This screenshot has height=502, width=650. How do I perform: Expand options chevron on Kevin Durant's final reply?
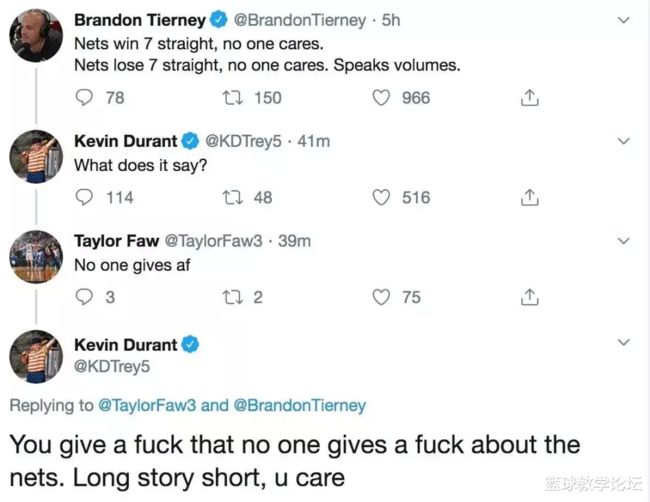(623, 342)
